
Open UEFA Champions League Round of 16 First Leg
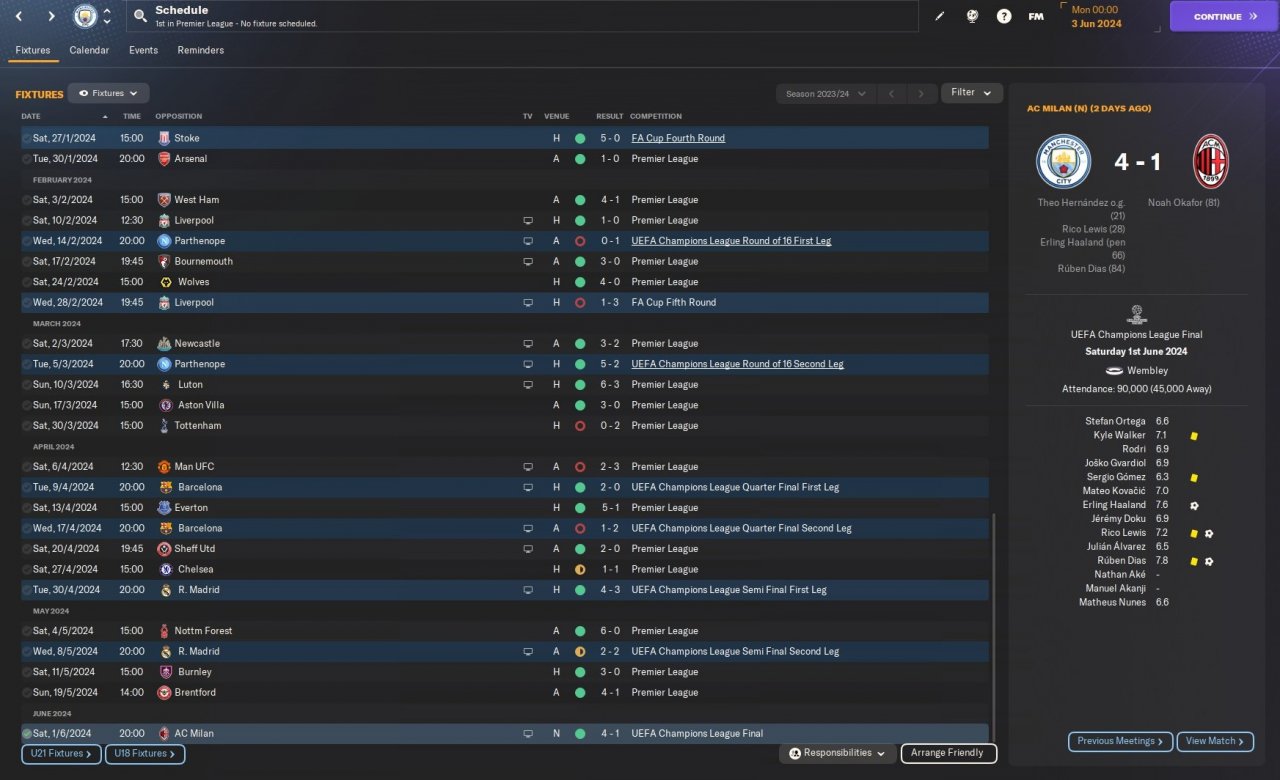click(x=731, y=241)
